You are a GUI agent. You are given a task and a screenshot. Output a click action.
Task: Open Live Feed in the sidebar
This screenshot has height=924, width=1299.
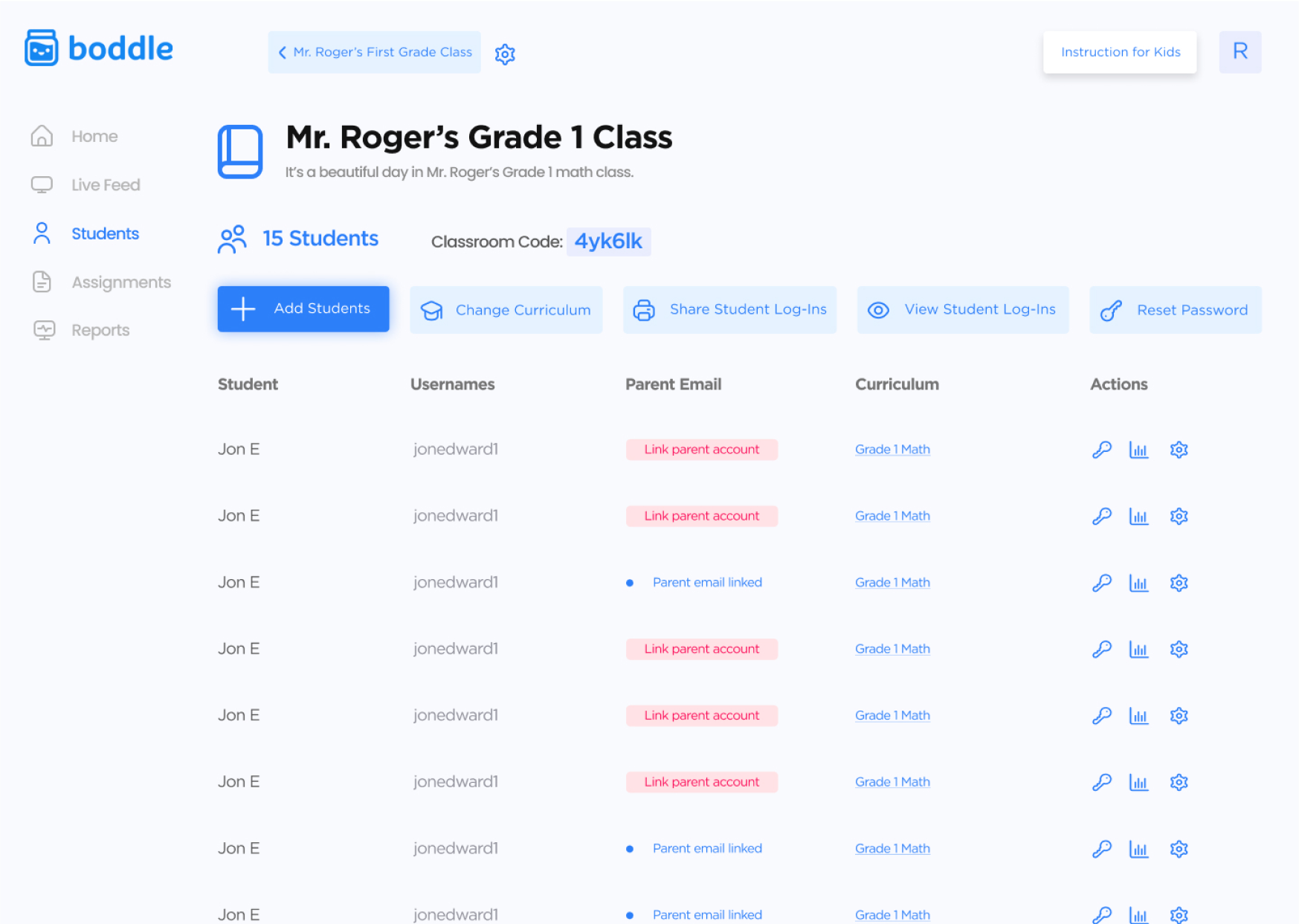pos(86,184)
